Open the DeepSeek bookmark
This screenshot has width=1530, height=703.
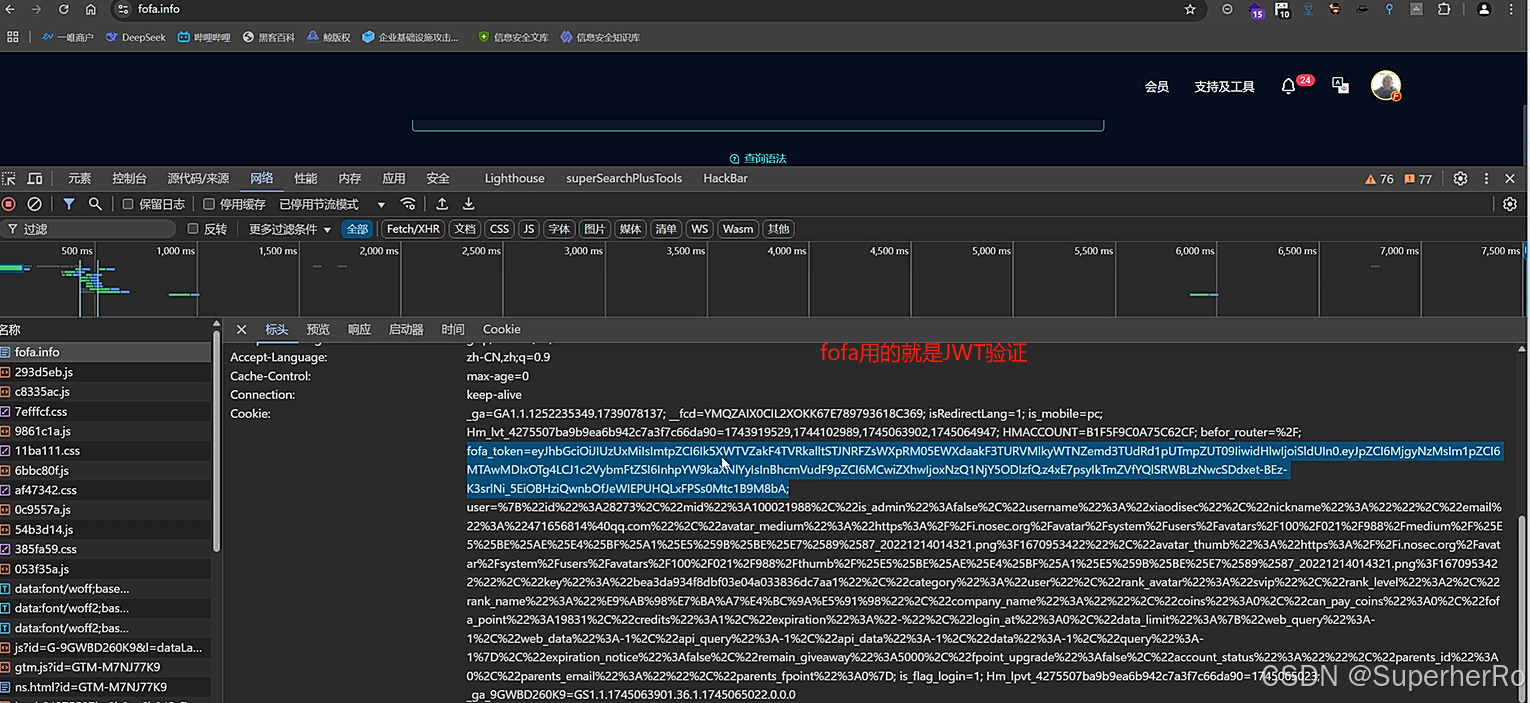click(x=135, y=37)
